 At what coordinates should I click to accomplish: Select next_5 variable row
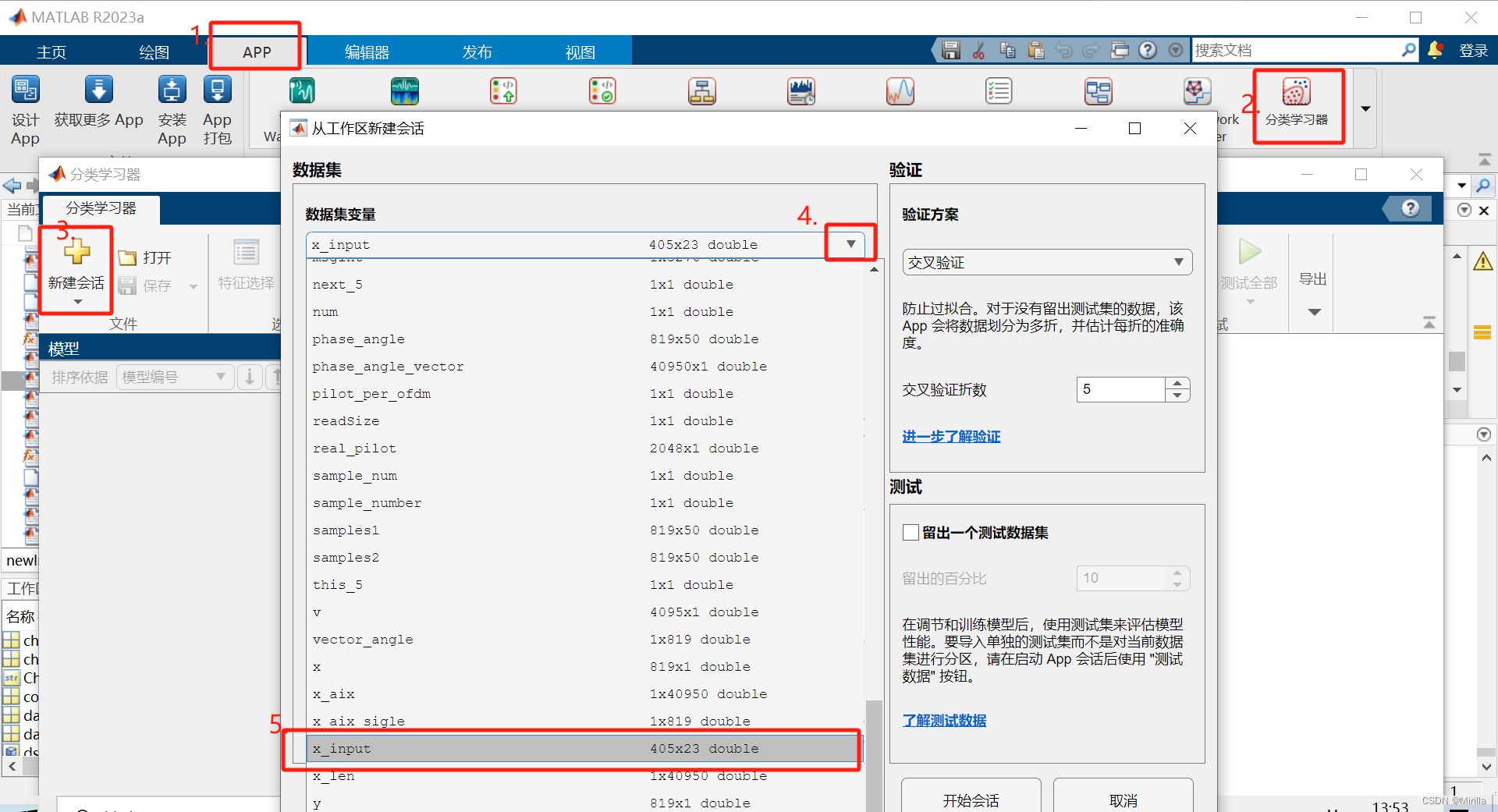(585, 285)
